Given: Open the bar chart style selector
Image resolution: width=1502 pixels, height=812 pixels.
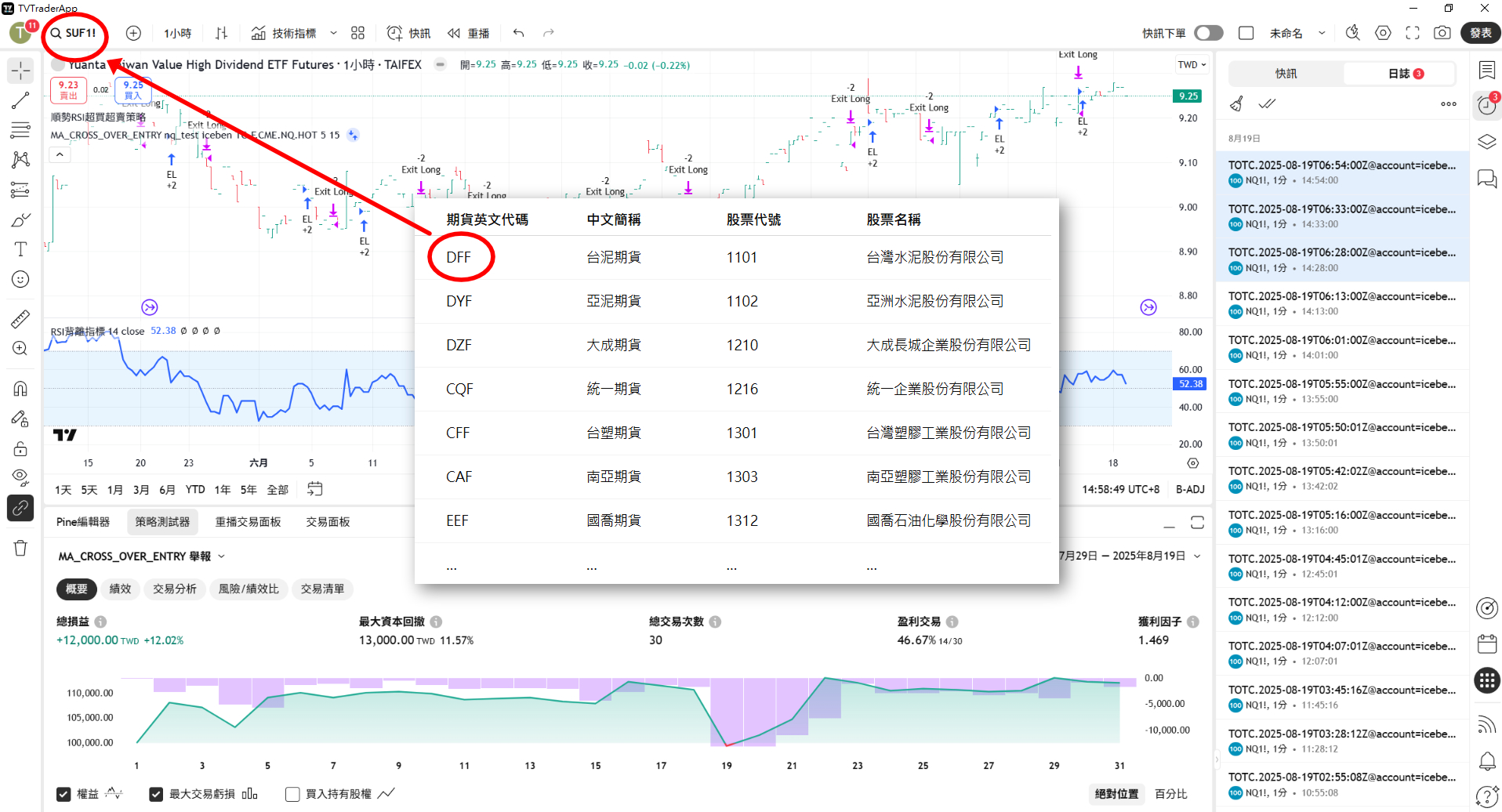Looking at the screenshot, I should [222, 33].
